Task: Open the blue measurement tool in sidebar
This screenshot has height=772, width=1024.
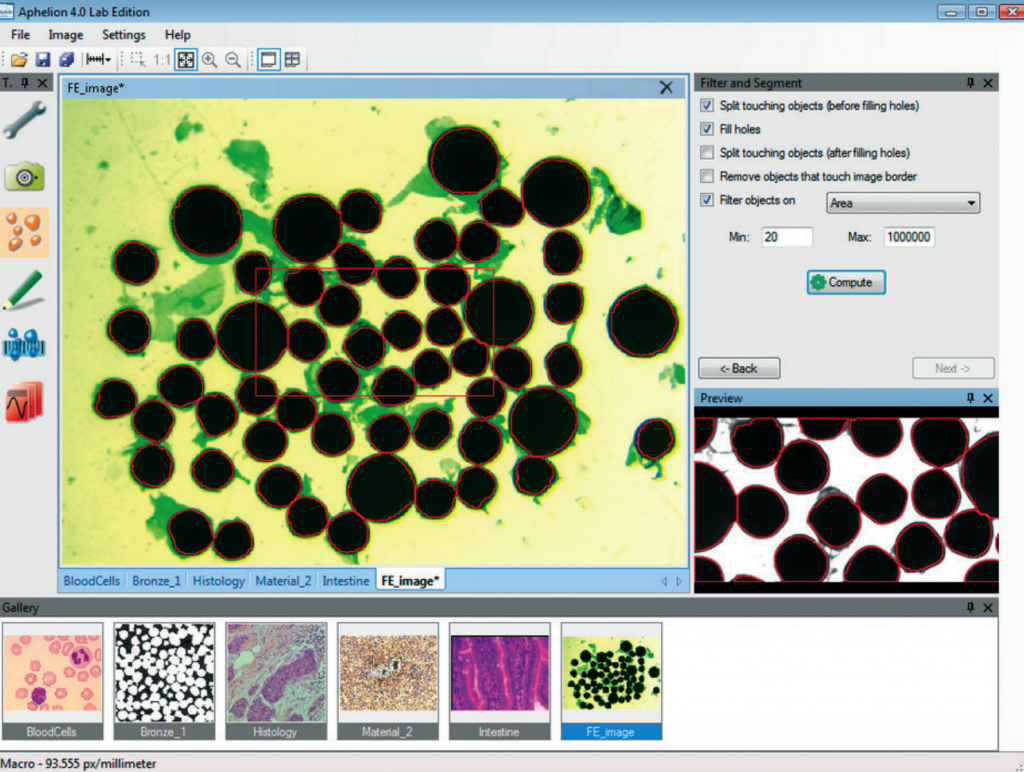Action: 24,344
